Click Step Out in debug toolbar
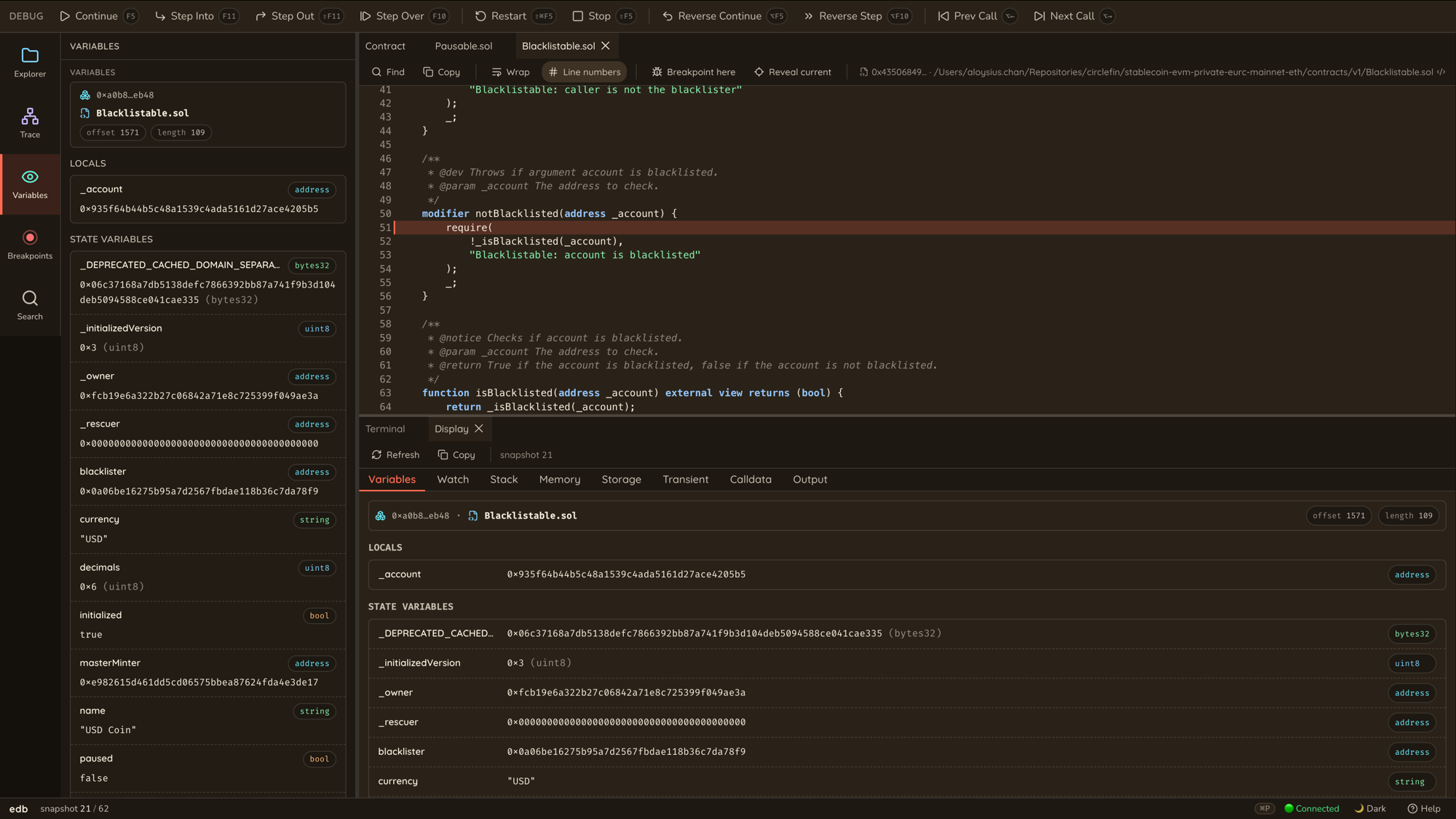The width and height of the screenshot is (1456, 819). click(x=299, y=16)
